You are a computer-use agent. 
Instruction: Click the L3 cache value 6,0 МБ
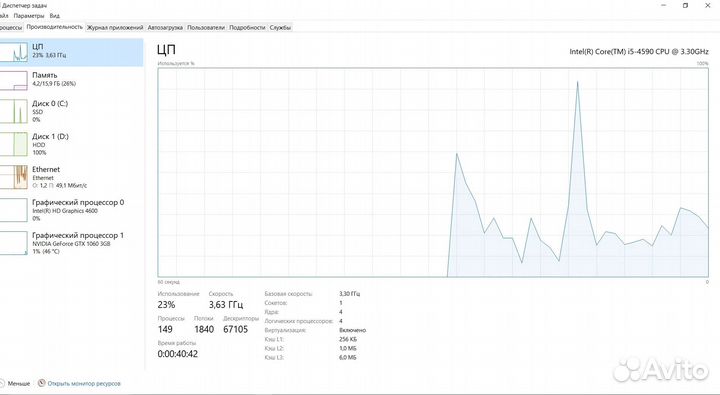[348, 357]
